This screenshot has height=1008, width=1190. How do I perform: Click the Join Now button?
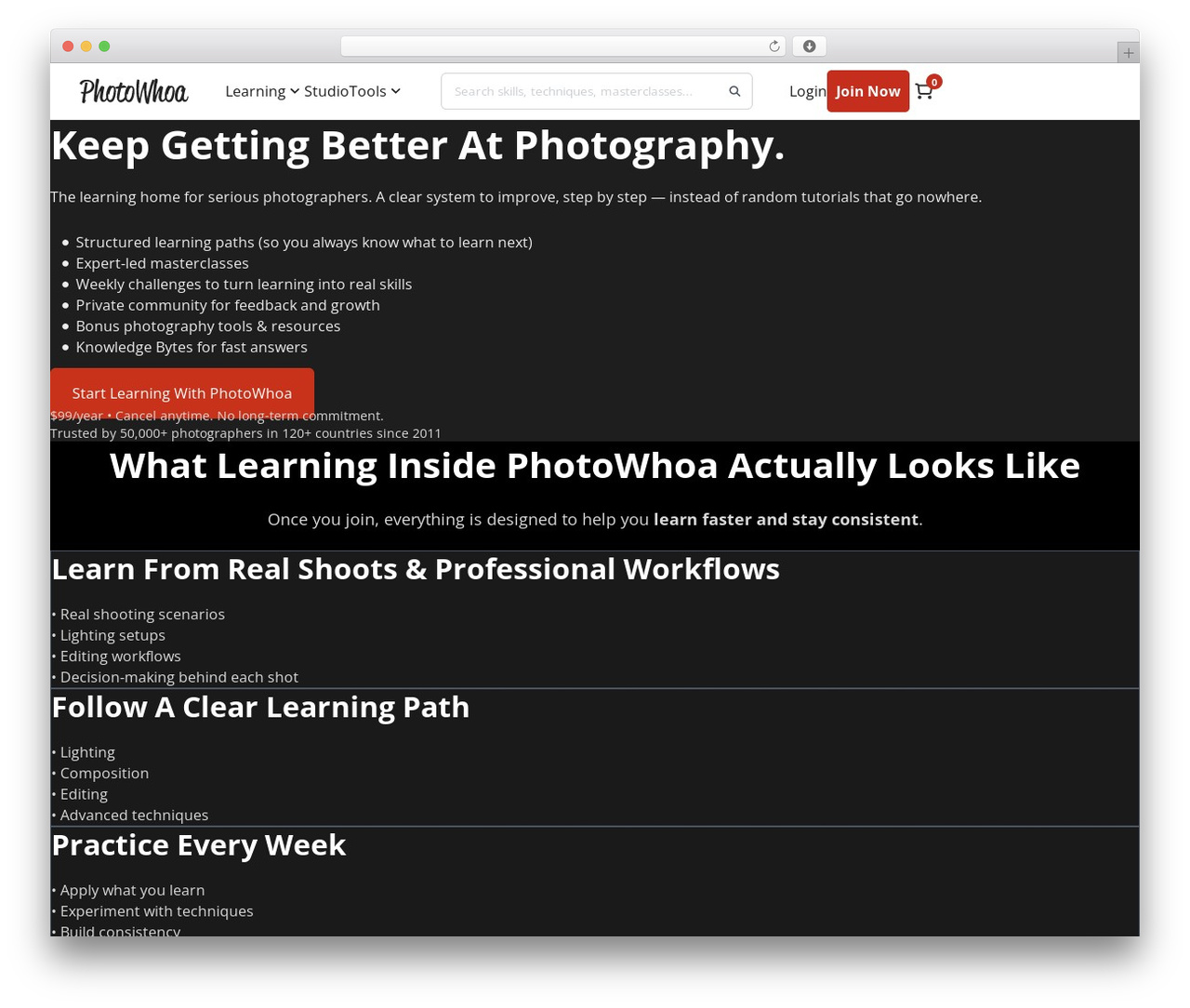click(x=868, y=91)
